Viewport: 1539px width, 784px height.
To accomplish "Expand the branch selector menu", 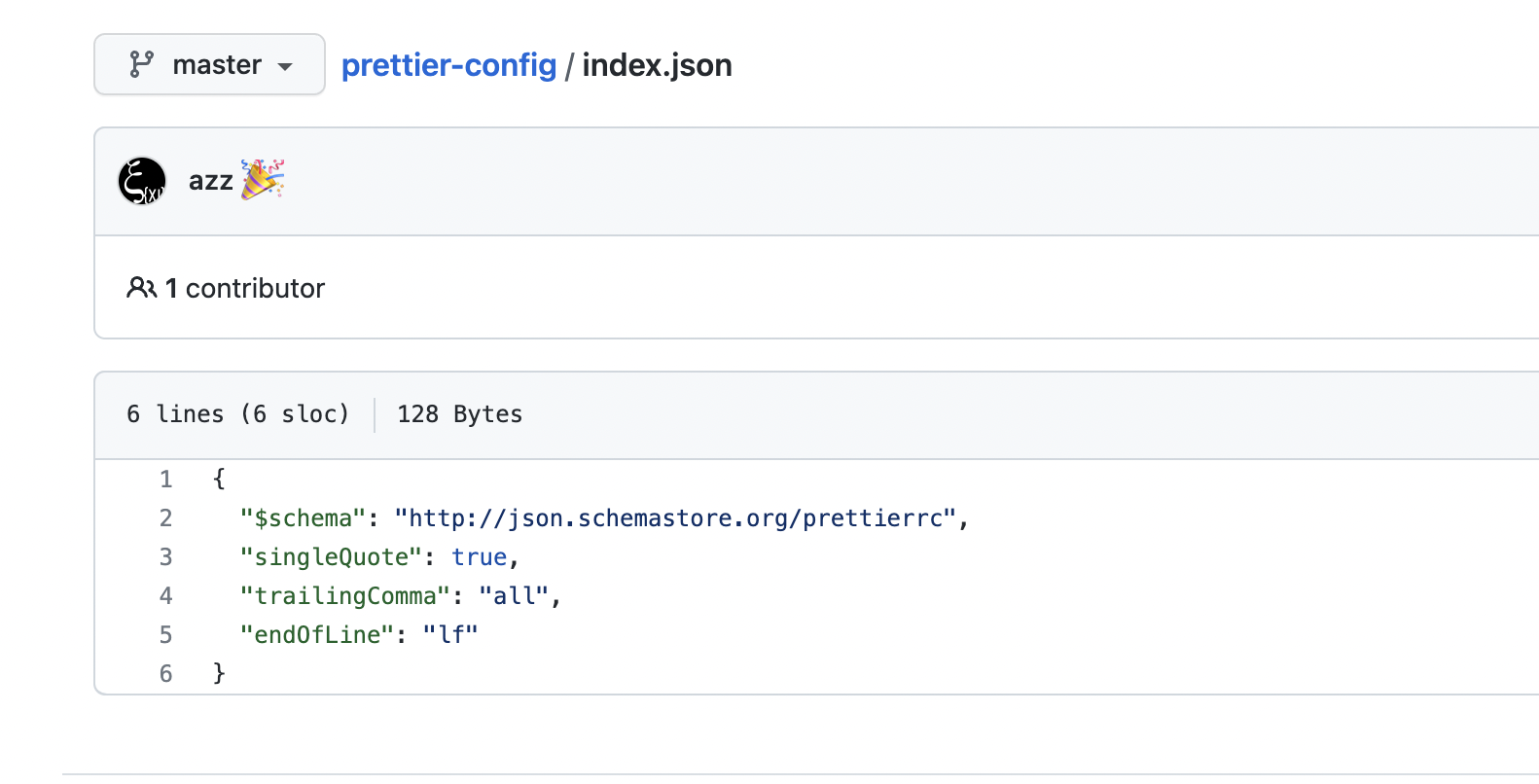I will [x=209, y=64].
